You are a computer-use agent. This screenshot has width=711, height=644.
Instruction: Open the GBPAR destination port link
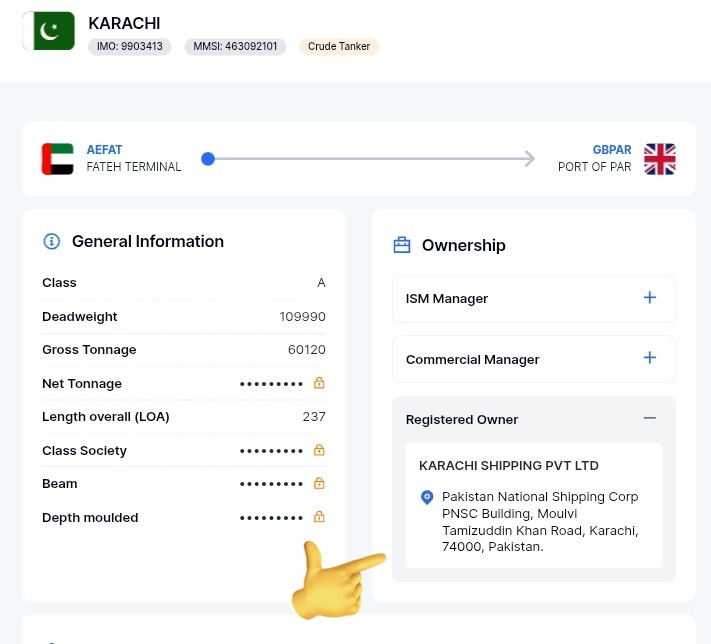pyautogui.click(x=612, y=150)
